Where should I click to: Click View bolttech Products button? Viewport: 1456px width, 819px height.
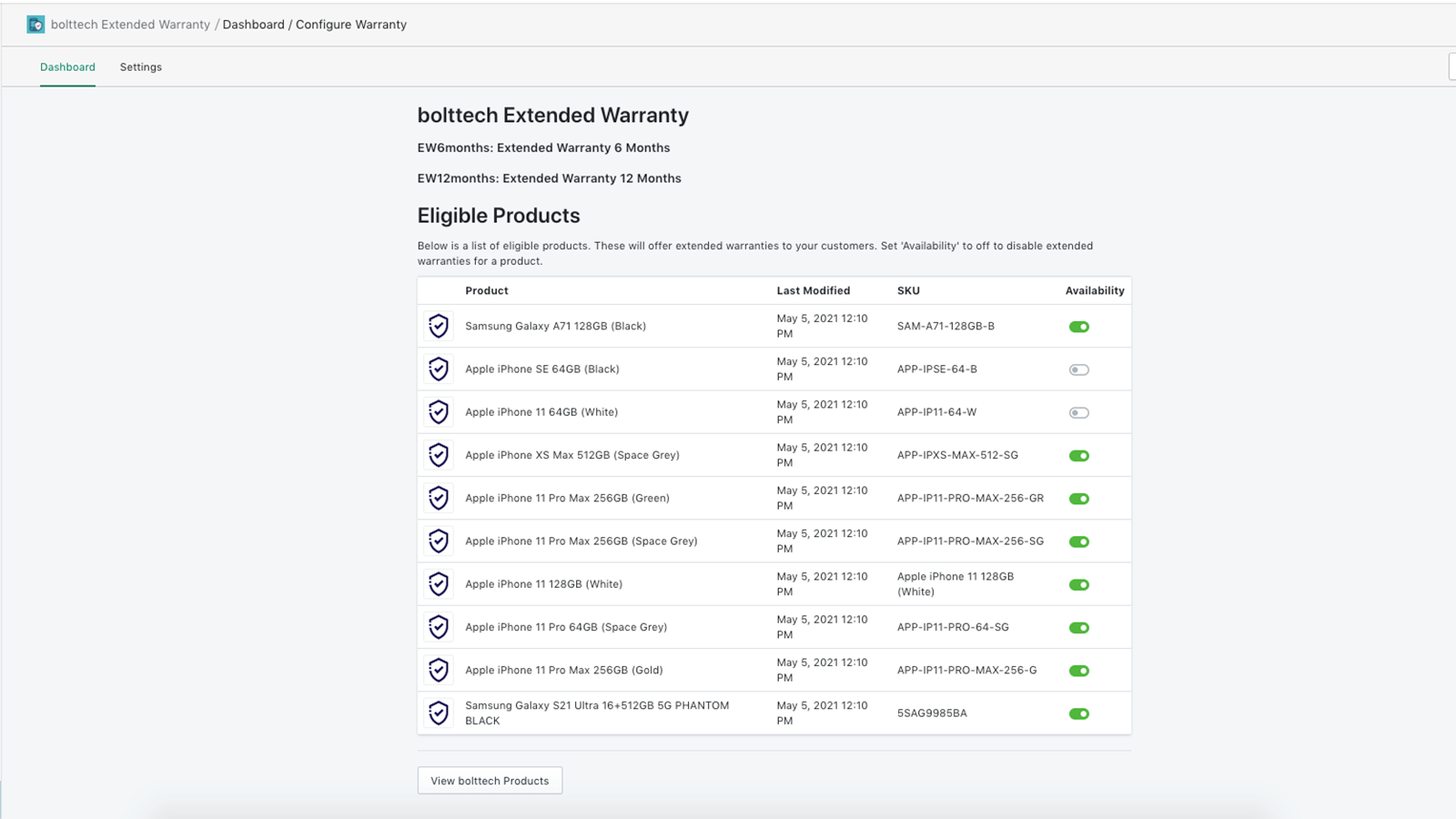(x=490, y=781)
